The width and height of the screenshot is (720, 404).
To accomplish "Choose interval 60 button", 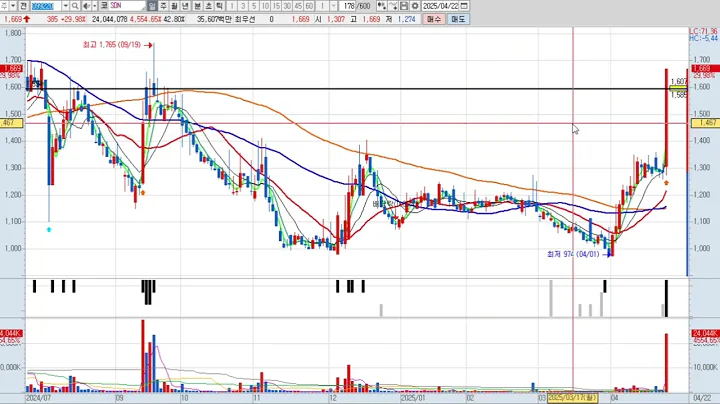I will pyautogui.click(x=309, y=6).
